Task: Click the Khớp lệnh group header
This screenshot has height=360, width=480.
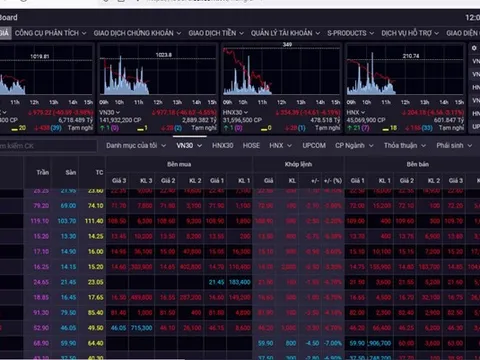Action: [x=298, y=164]
